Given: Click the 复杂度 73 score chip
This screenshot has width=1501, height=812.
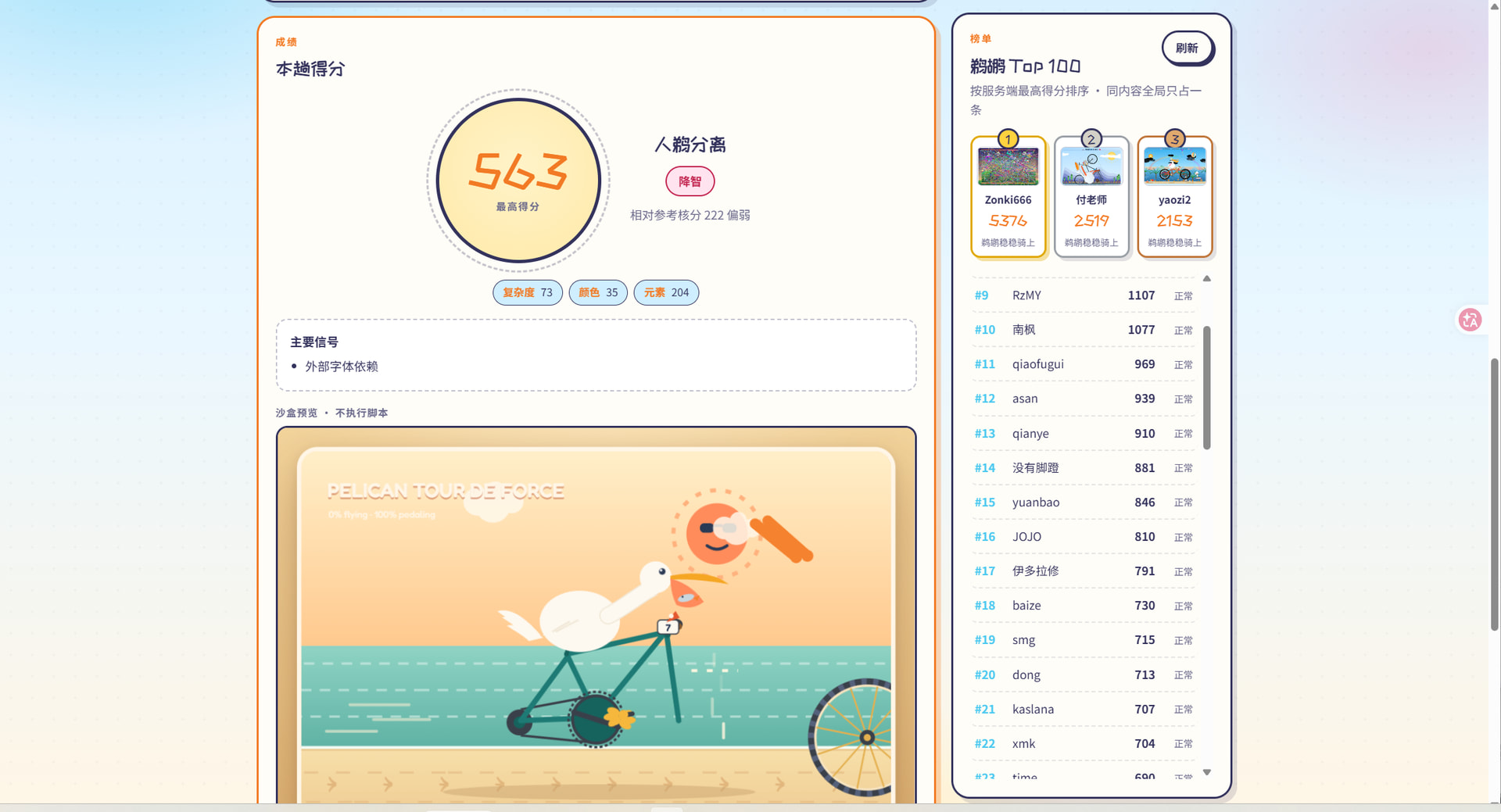Looking at the screenshot, I should [x=528, y=292].
